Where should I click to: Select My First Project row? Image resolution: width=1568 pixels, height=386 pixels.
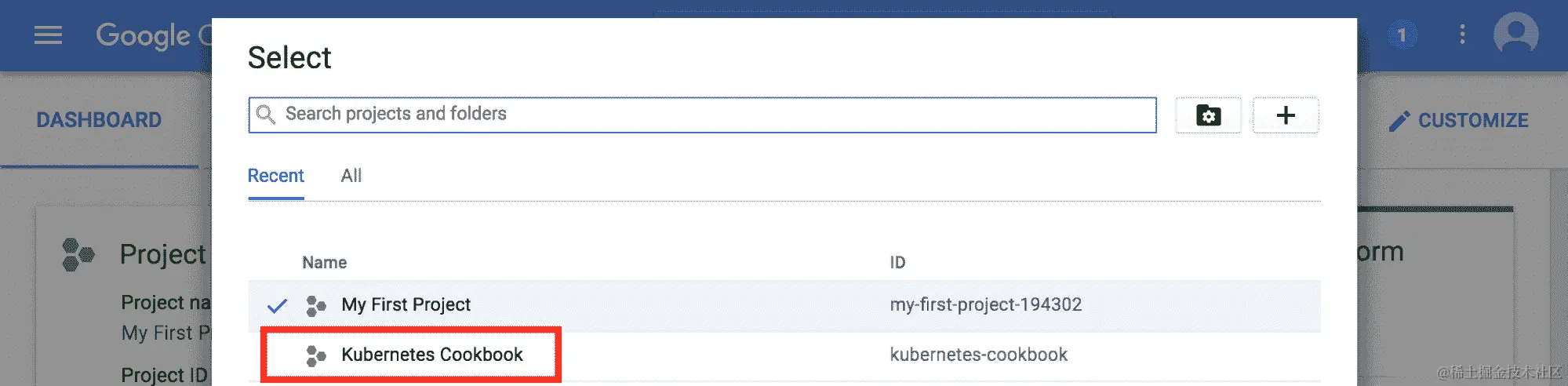(784, 305)
